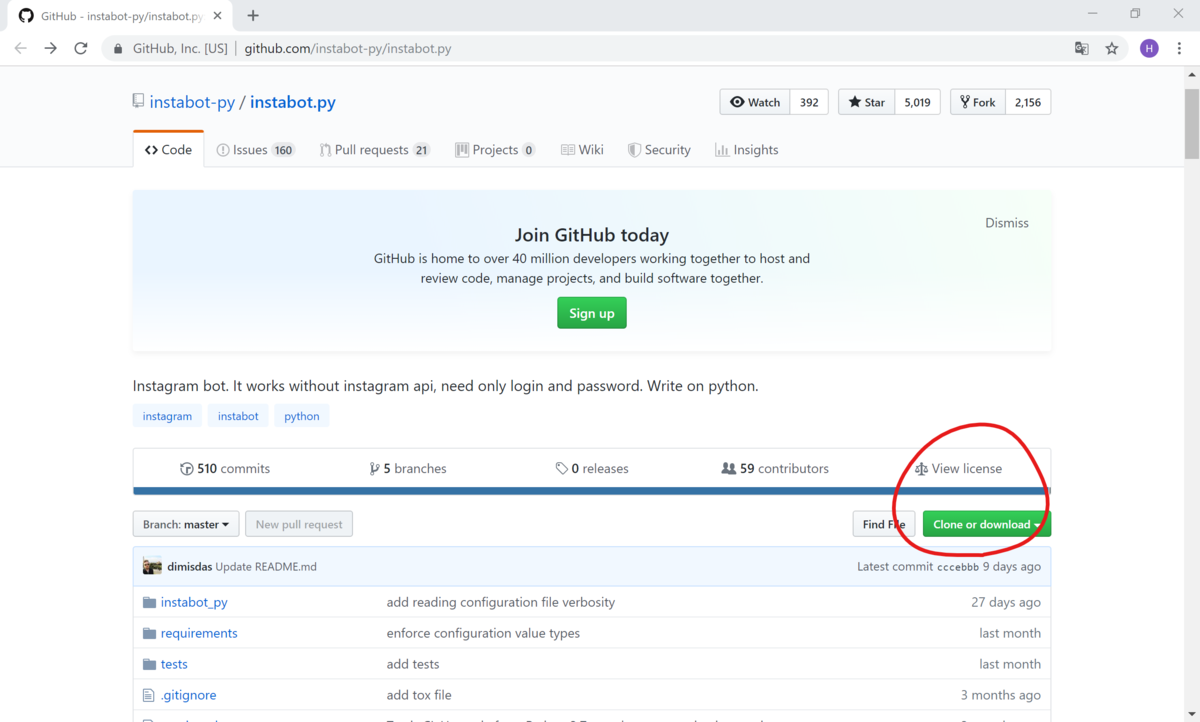Click the dimisdas author avatar

point(152,566)
